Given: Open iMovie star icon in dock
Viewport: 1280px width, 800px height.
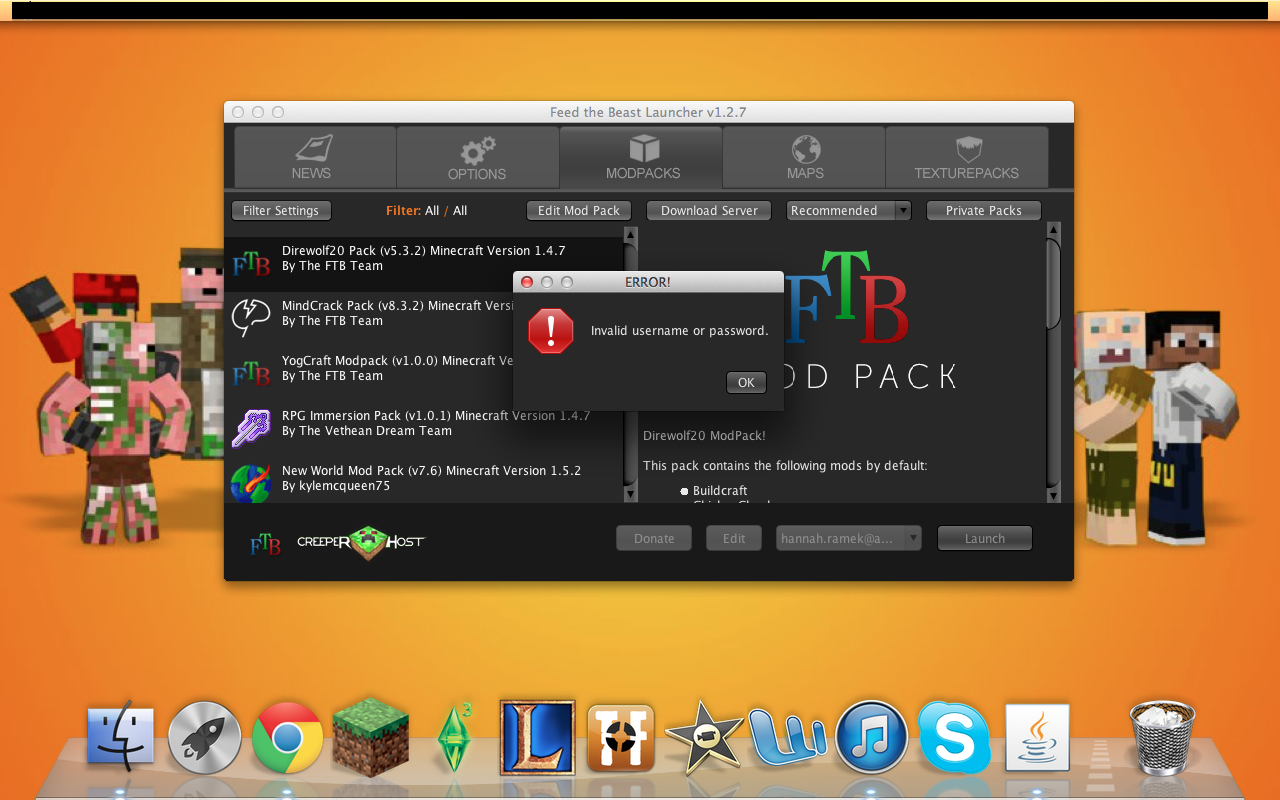Looking at the screenshot, I should tap(704, 738).
